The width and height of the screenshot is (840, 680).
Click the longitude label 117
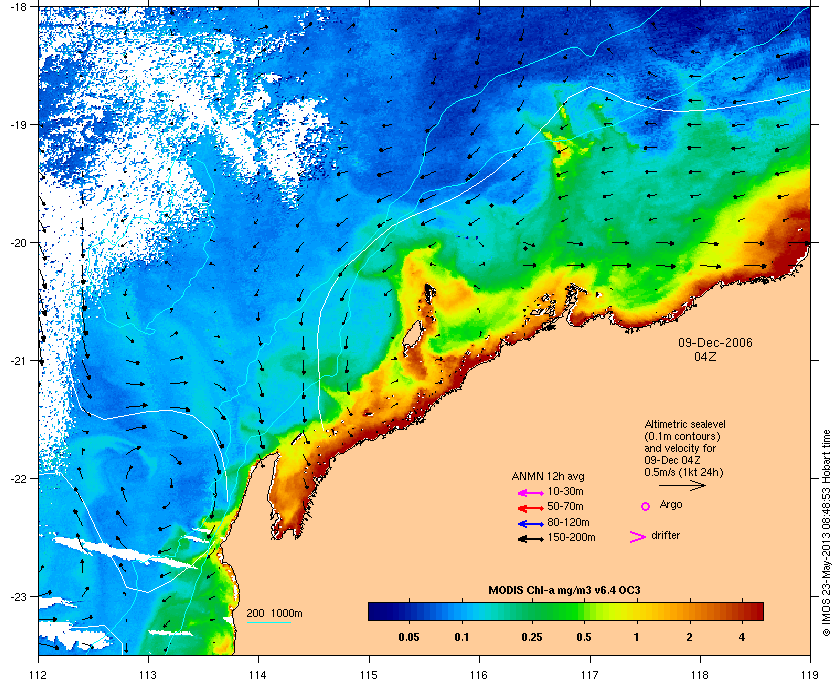589,675
